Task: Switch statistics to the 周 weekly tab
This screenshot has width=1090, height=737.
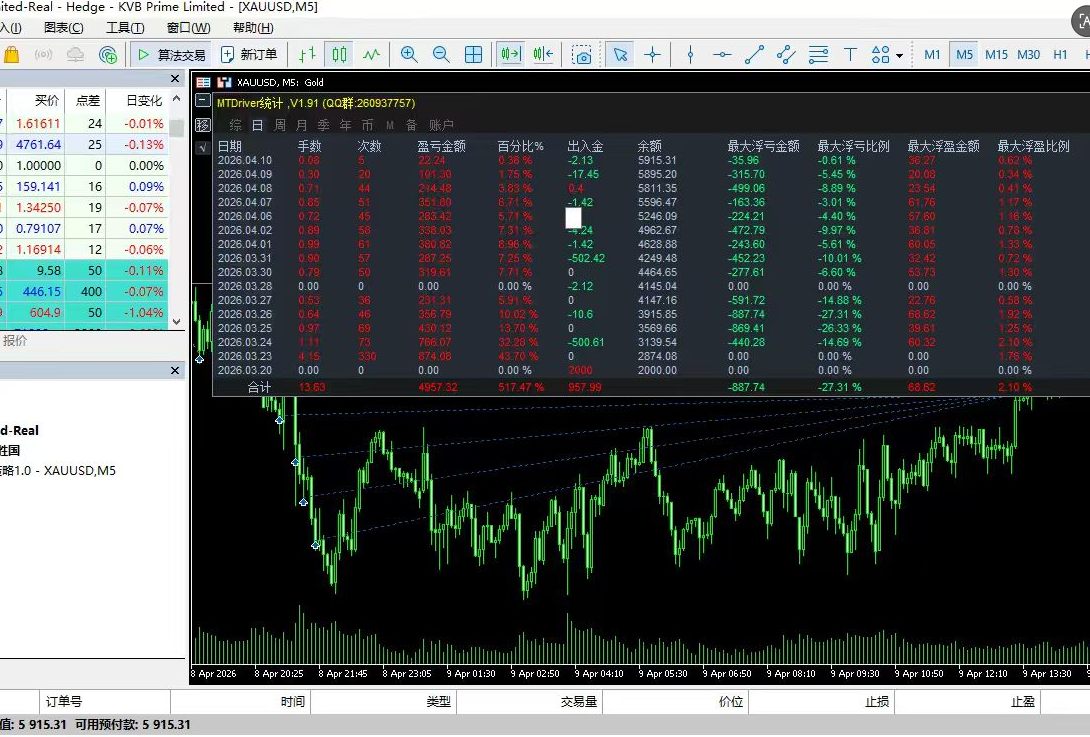Action: coord(280,125)
